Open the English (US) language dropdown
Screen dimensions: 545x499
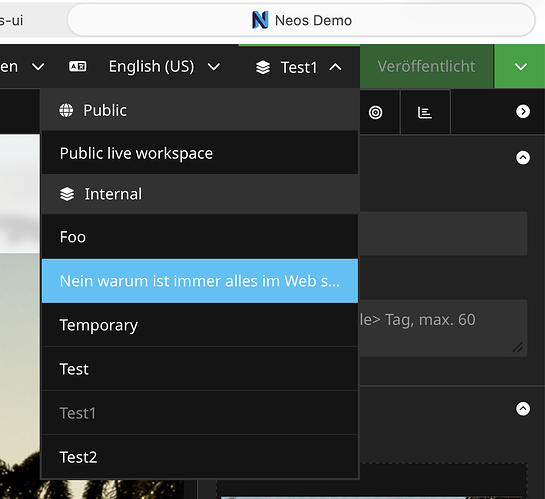[x=164, y=66]
